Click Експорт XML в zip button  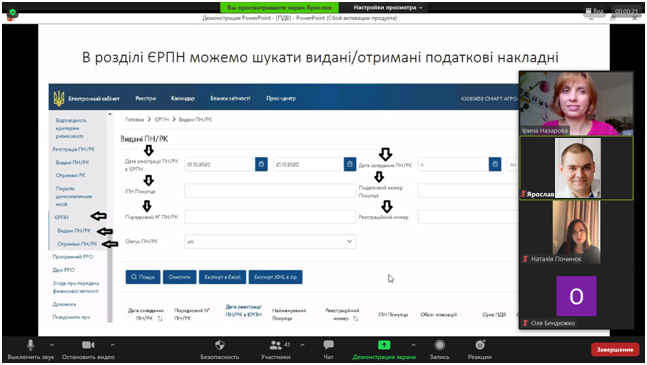[275, 277]
